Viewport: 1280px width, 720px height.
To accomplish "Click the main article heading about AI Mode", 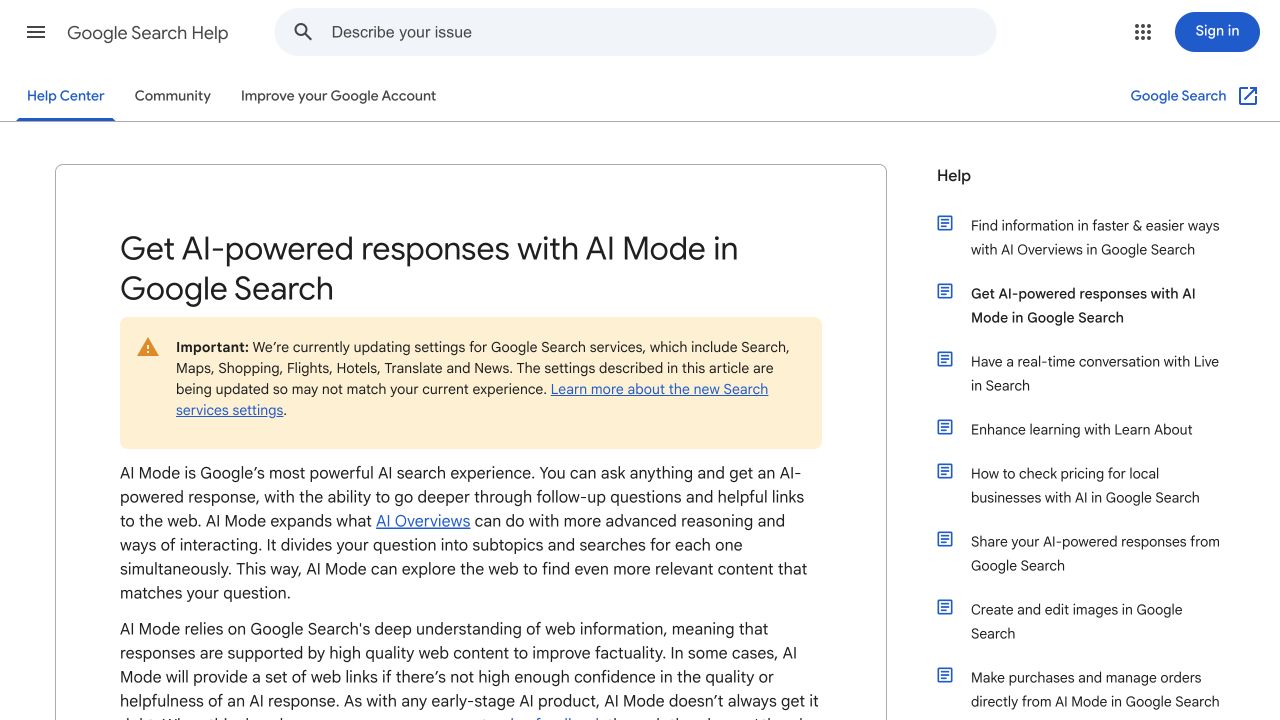I will (x=429, y=268).
